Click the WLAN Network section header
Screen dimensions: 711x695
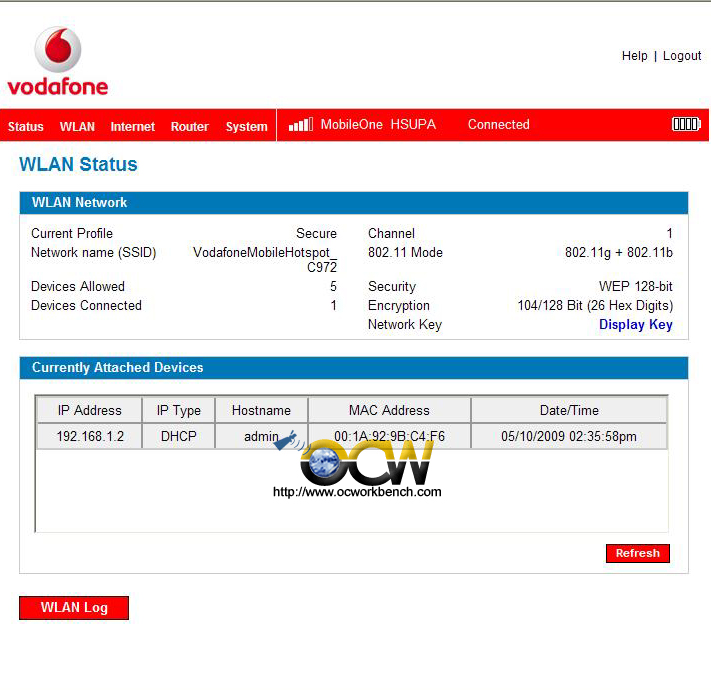(x=354, y=203)
